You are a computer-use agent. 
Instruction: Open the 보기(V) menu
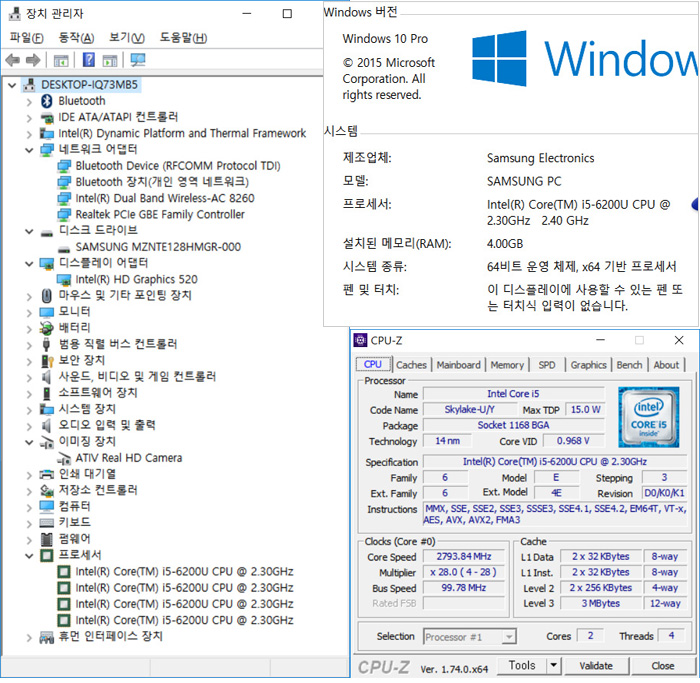click(127, 38)
